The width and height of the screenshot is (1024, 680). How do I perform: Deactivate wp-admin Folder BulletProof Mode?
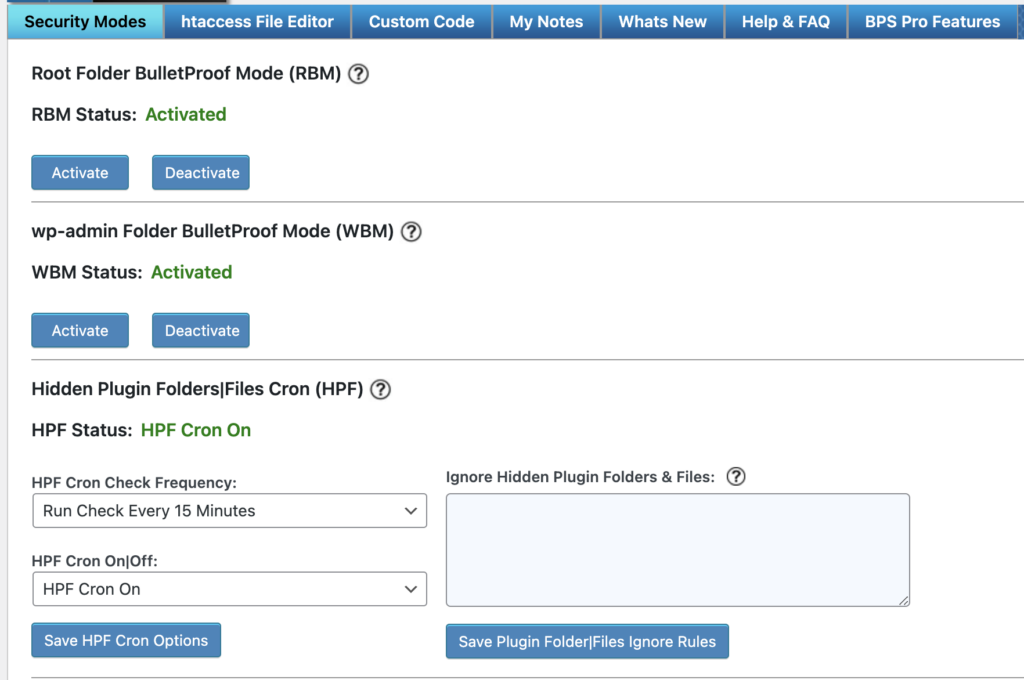[201, 331]
